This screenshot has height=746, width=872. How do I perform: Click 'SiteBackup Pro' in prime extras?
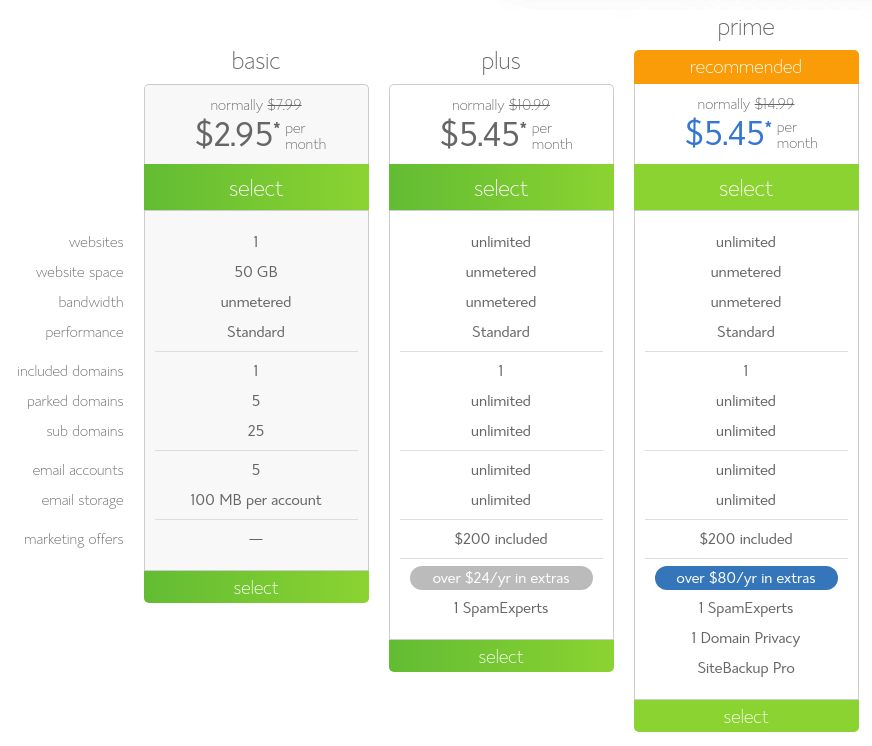click(x=746, y=668)
